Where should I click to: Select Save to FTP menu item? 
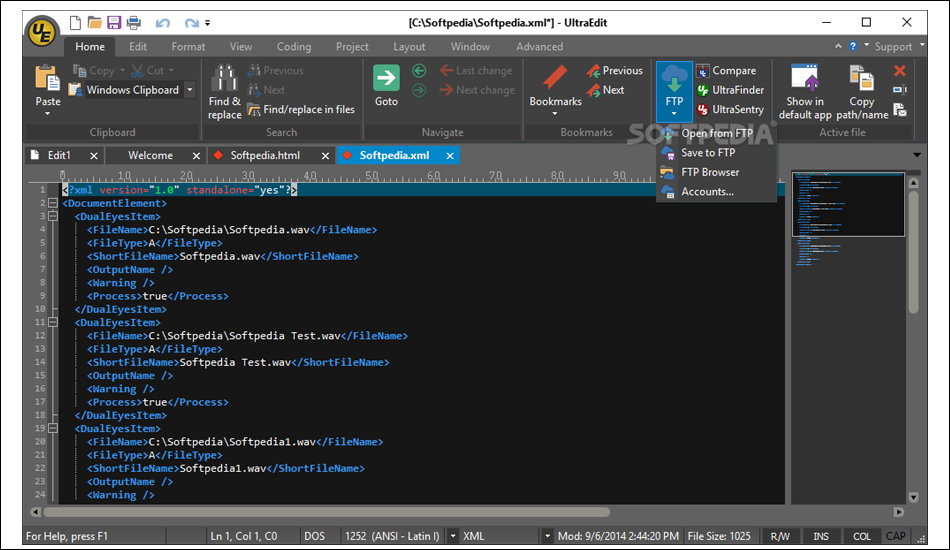pyautogui.click(x=717, y=153)
